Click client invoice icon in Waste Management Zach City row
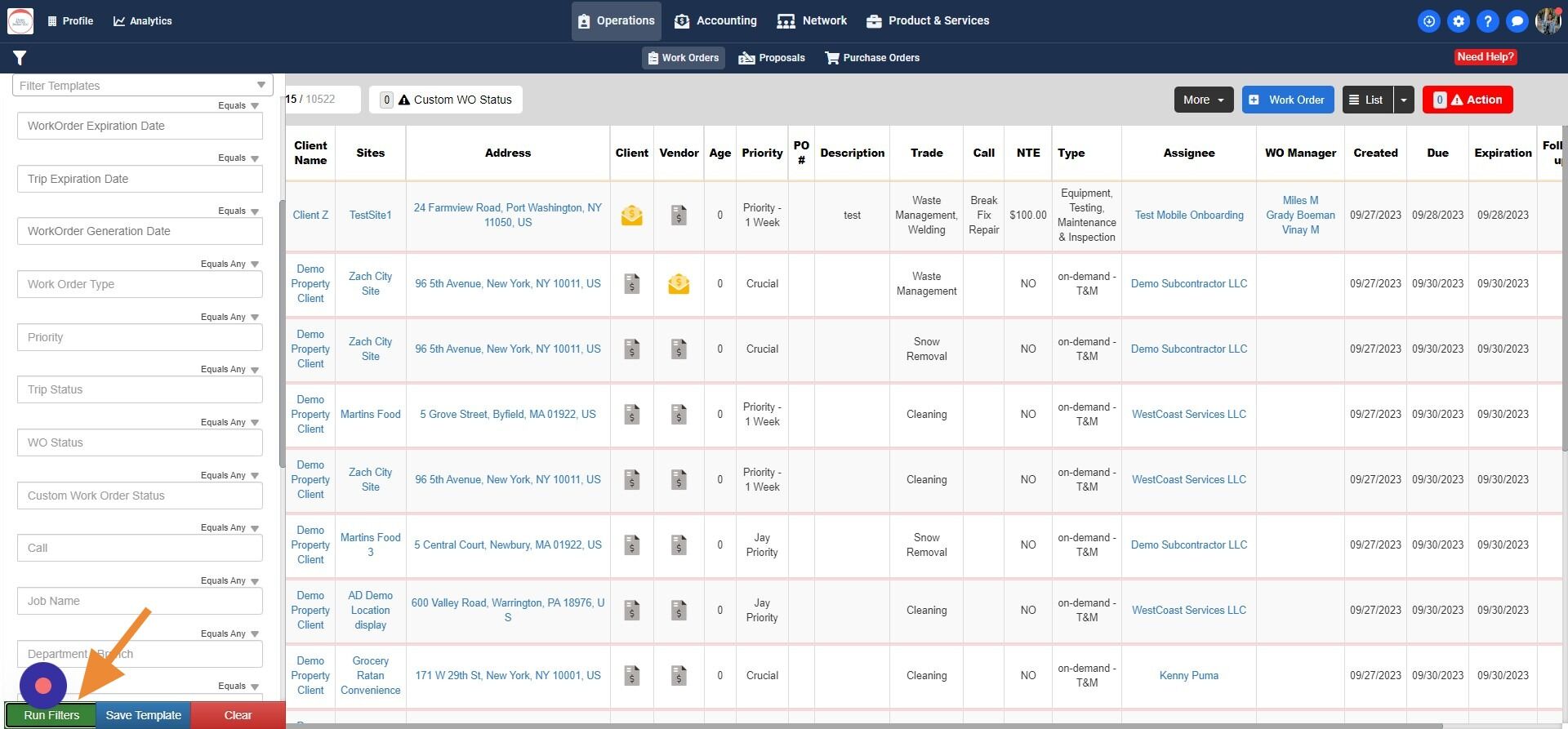Viewport: 1568px width, 729px height. pos(632,284)
